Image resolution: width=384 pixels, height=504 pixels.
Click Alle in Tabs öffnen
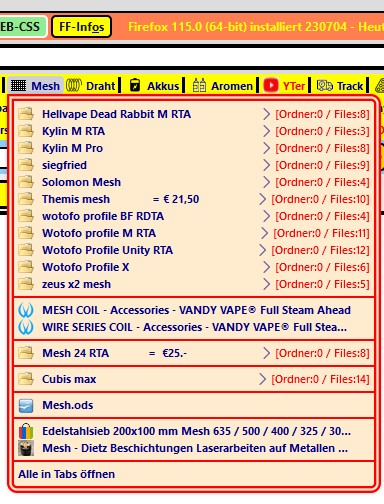click(x=67, y=474)
